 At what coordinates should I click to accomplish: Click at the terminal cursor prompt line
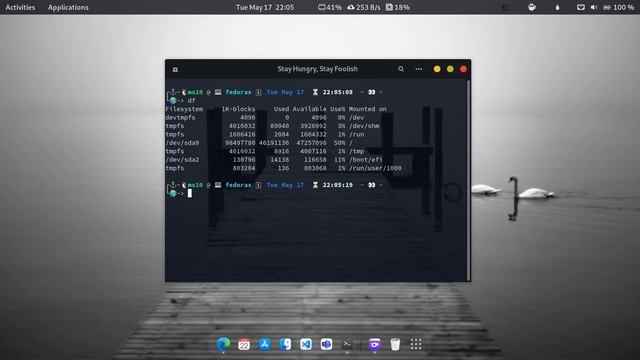click(190, 193)
